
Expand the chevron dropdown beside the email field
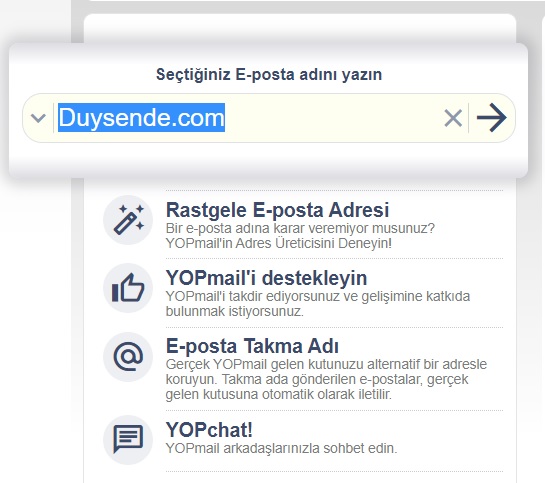pyautogui.click(x=38, y=118)
